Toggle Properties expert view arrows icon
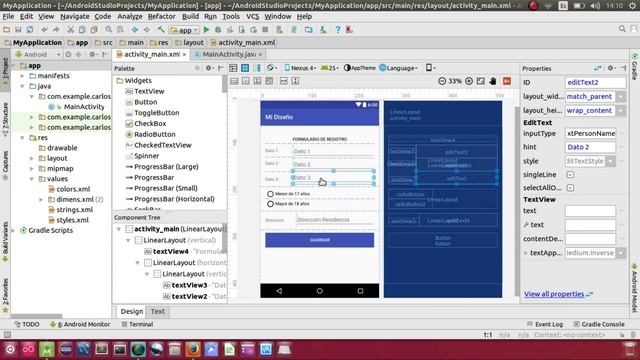640x360 pixels. [598, 68]
